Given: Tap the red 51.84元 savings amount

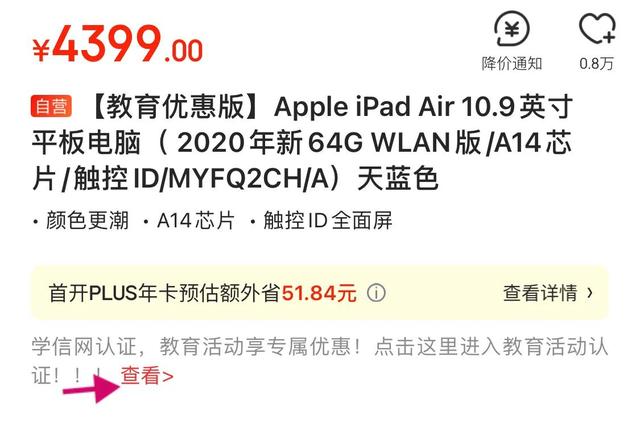Looking at the screenshot, I should [x=319, y=293].
